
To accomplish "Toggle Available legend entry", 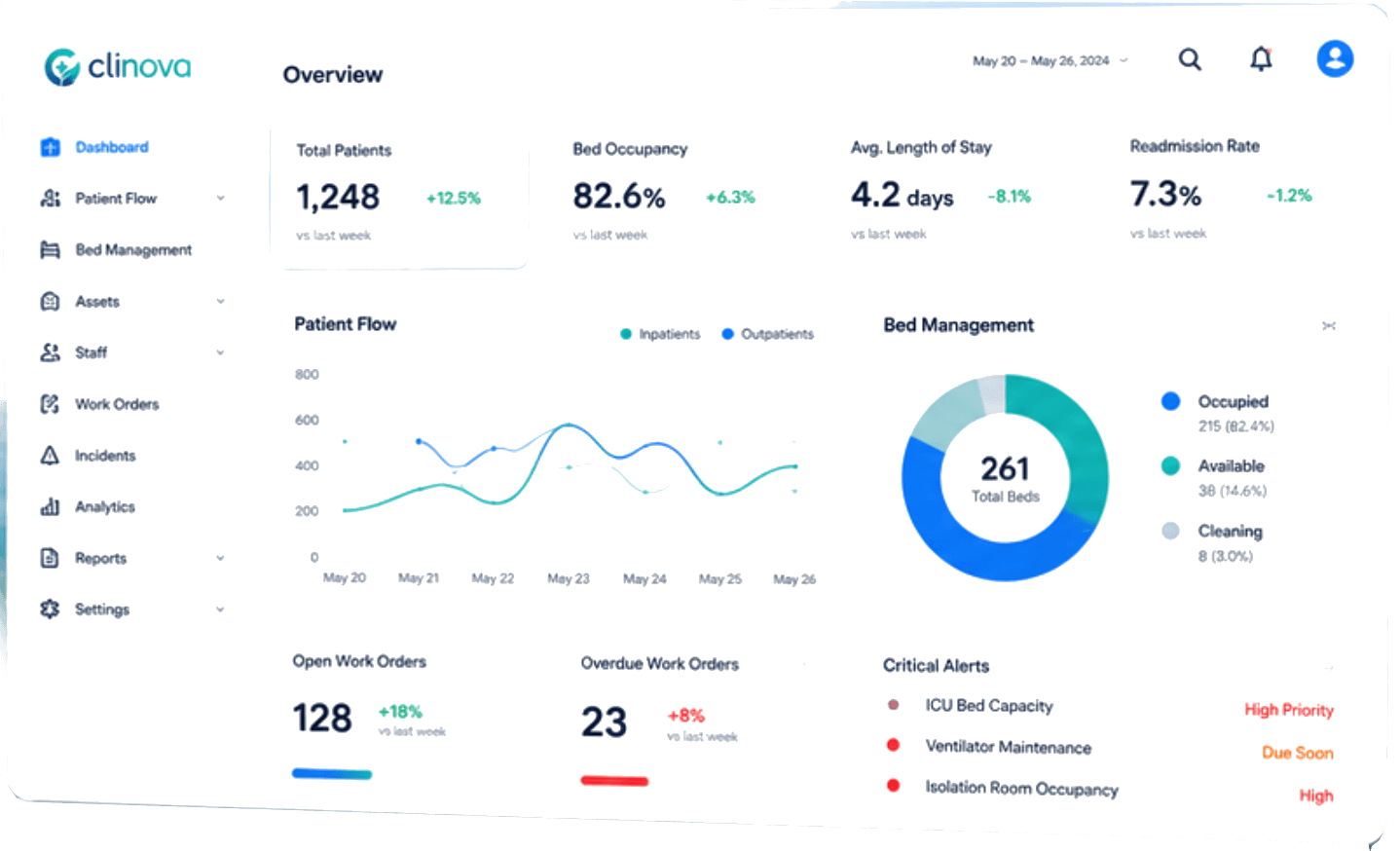I will (x=1214, y=466).
